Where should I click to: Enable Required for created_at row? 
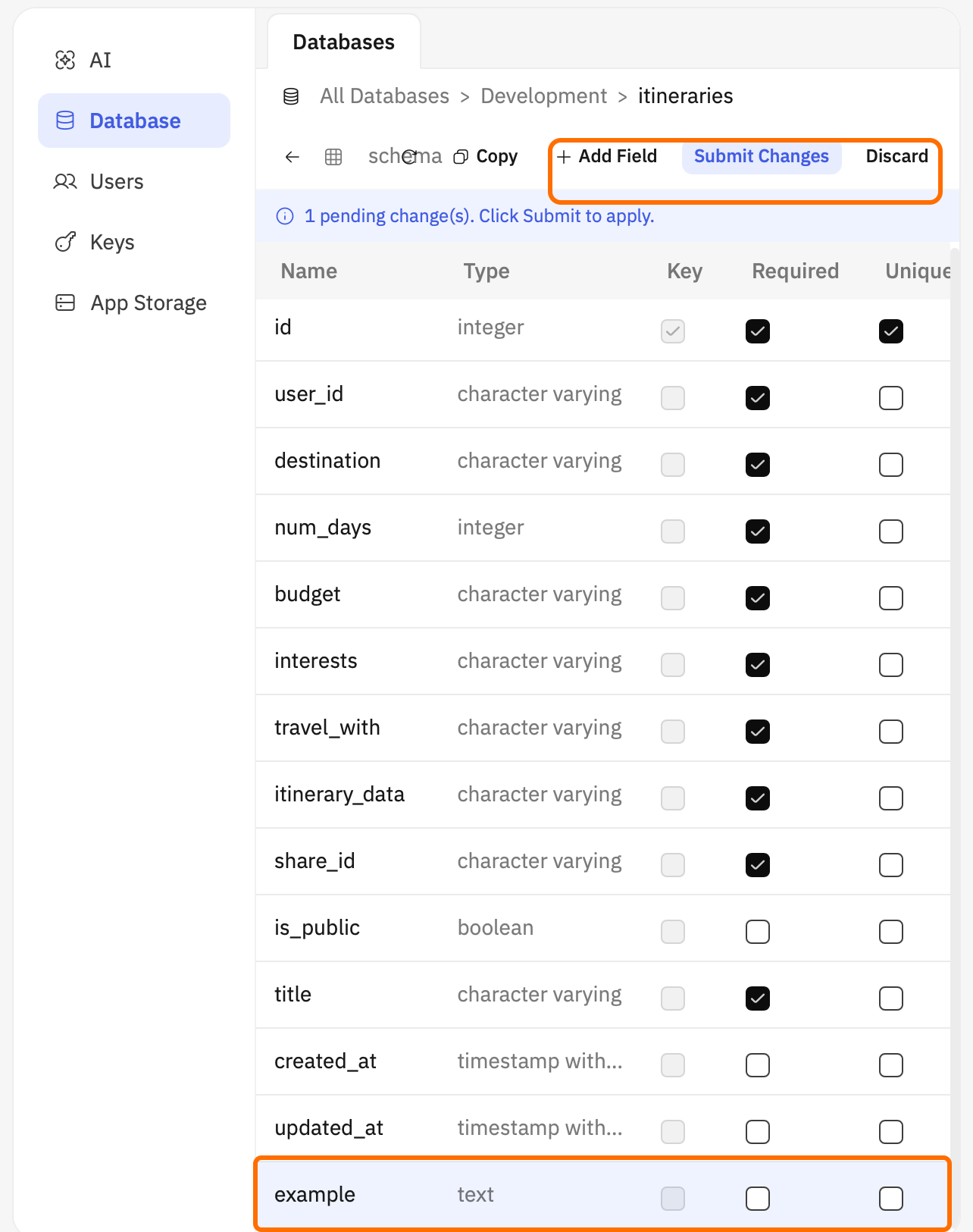[758, 1065]
